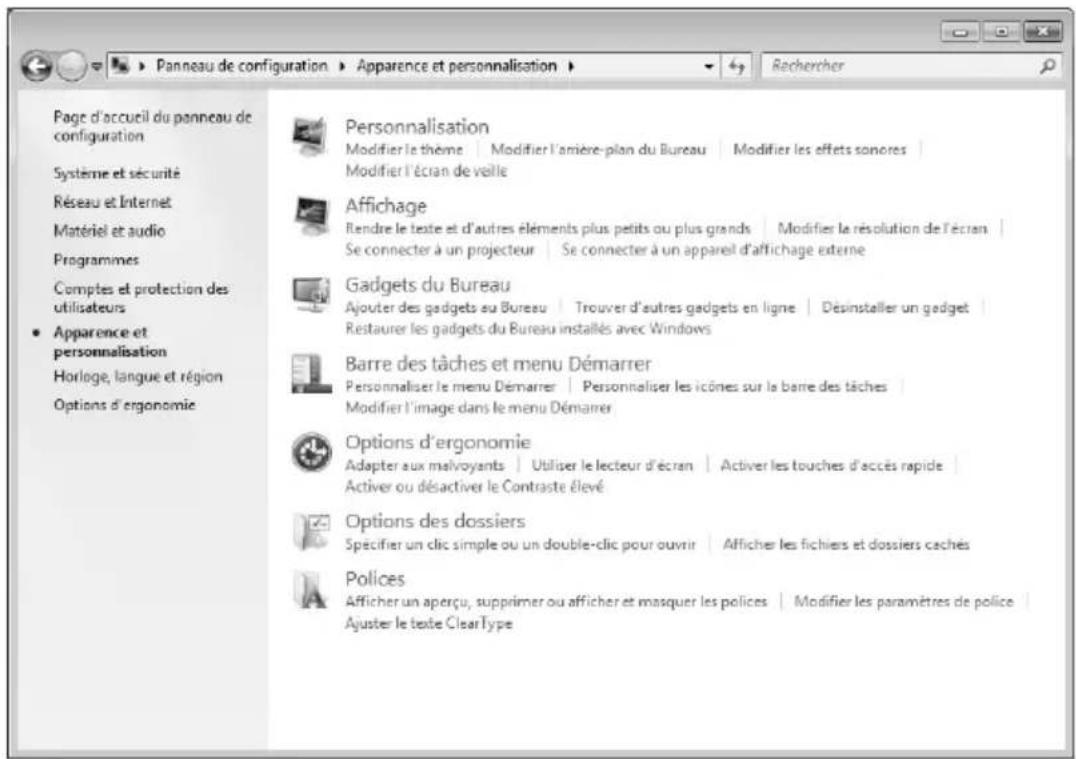Click the refresh icon beside address bar

pyautogui.click(x=736, y=67)
